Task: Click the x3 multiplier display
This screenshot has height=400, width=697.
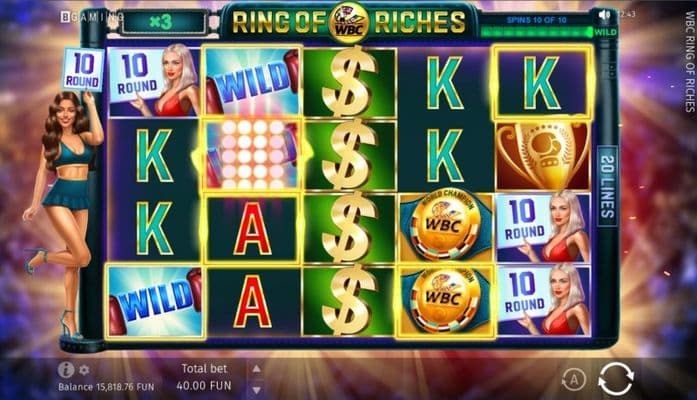Action: (x=164, y=22)
